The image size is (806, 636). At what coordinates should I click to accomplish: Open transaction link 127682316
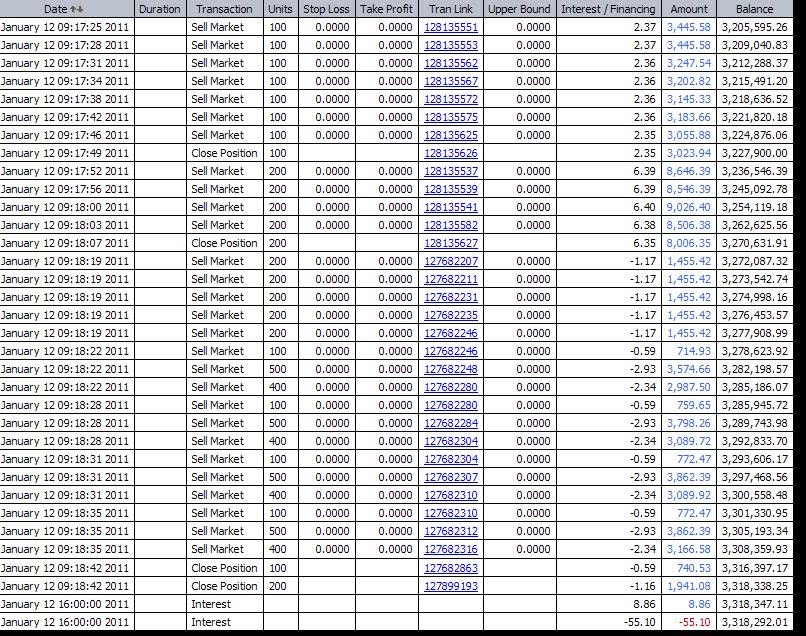click(x=451, y=549)
